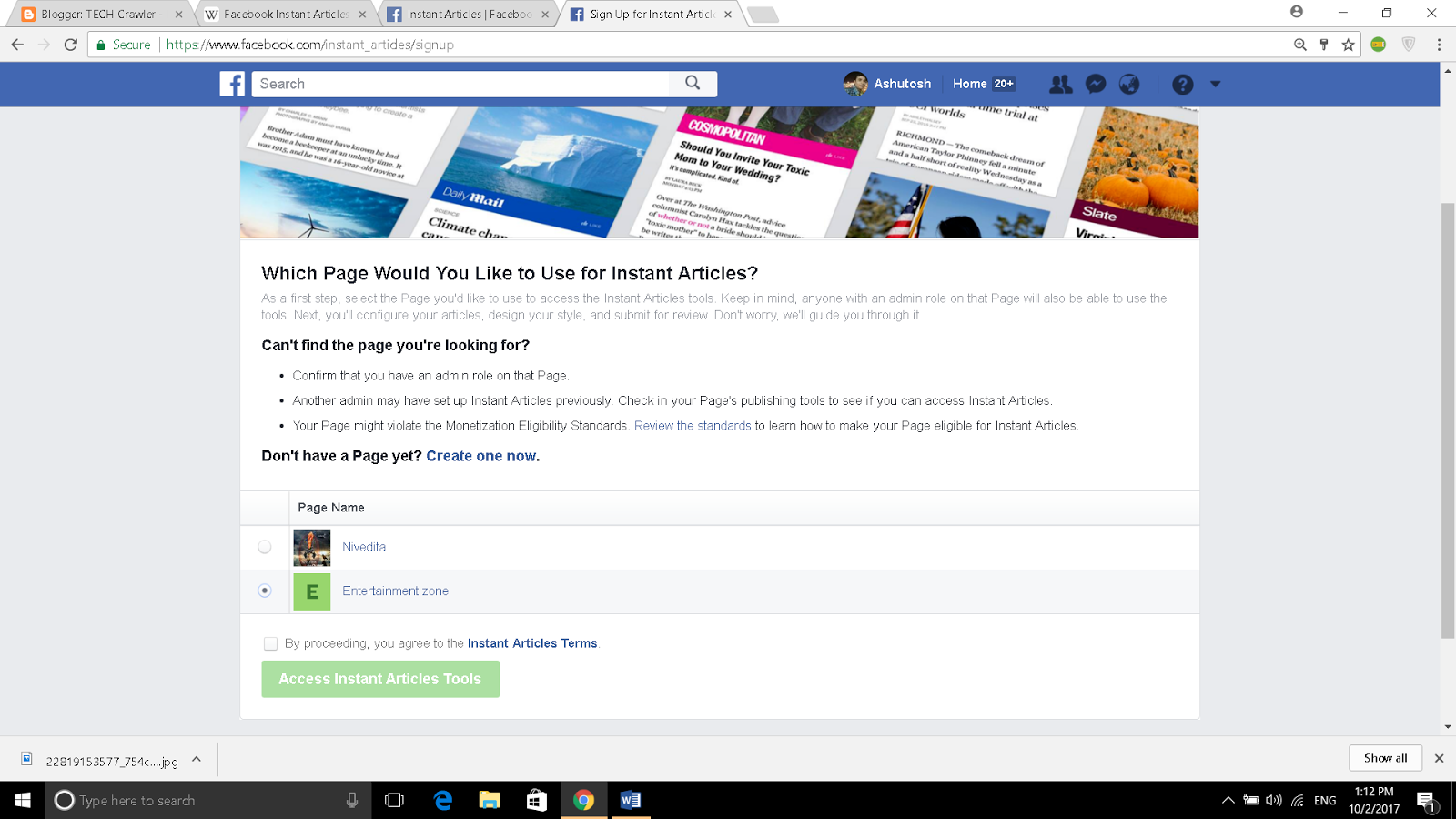Open Microsoft Word from the taskbar
1456x819 pixels.
pyautogui.click(x=631, y=800)
